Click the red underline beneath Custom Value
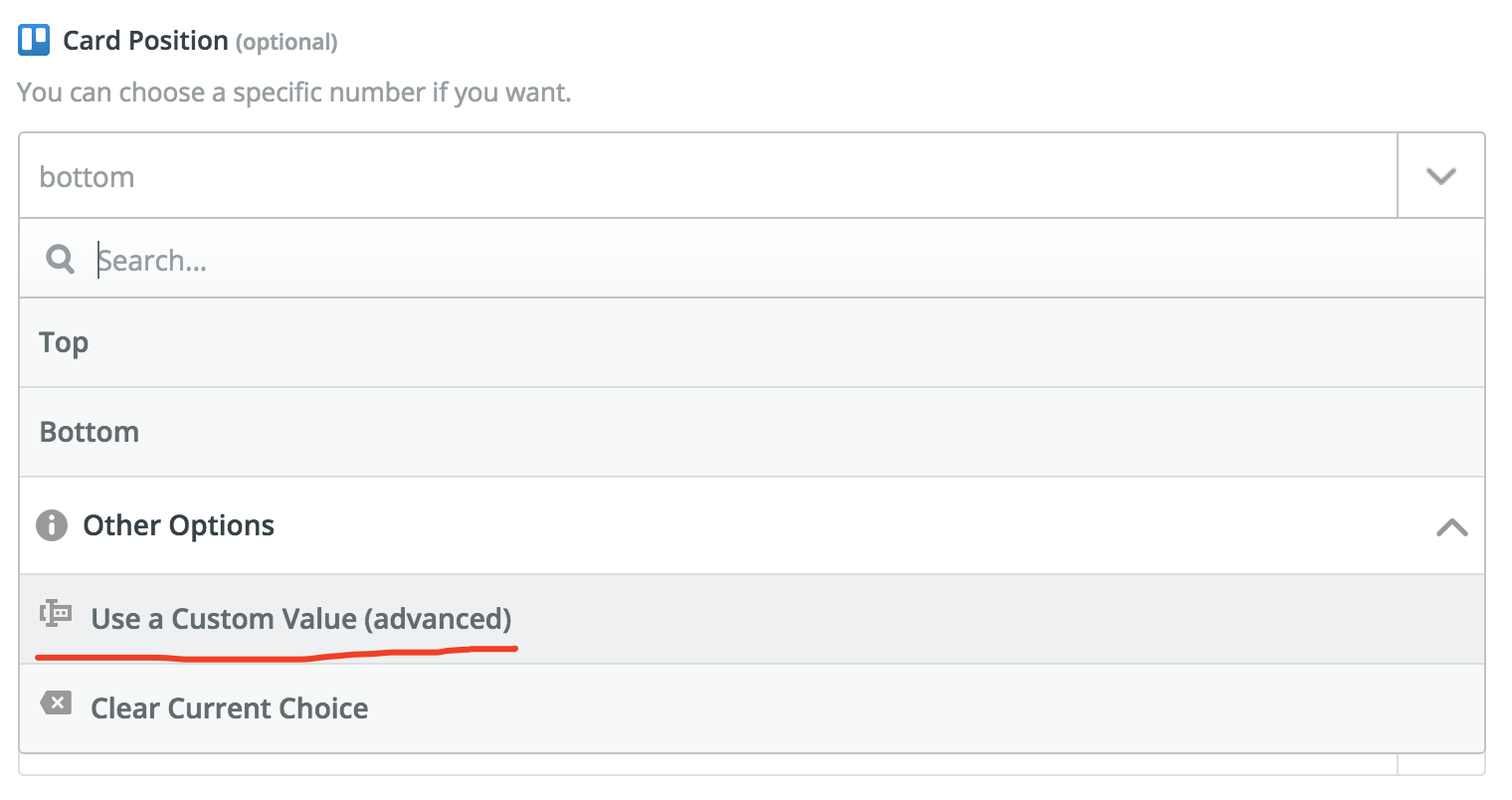 277,654
